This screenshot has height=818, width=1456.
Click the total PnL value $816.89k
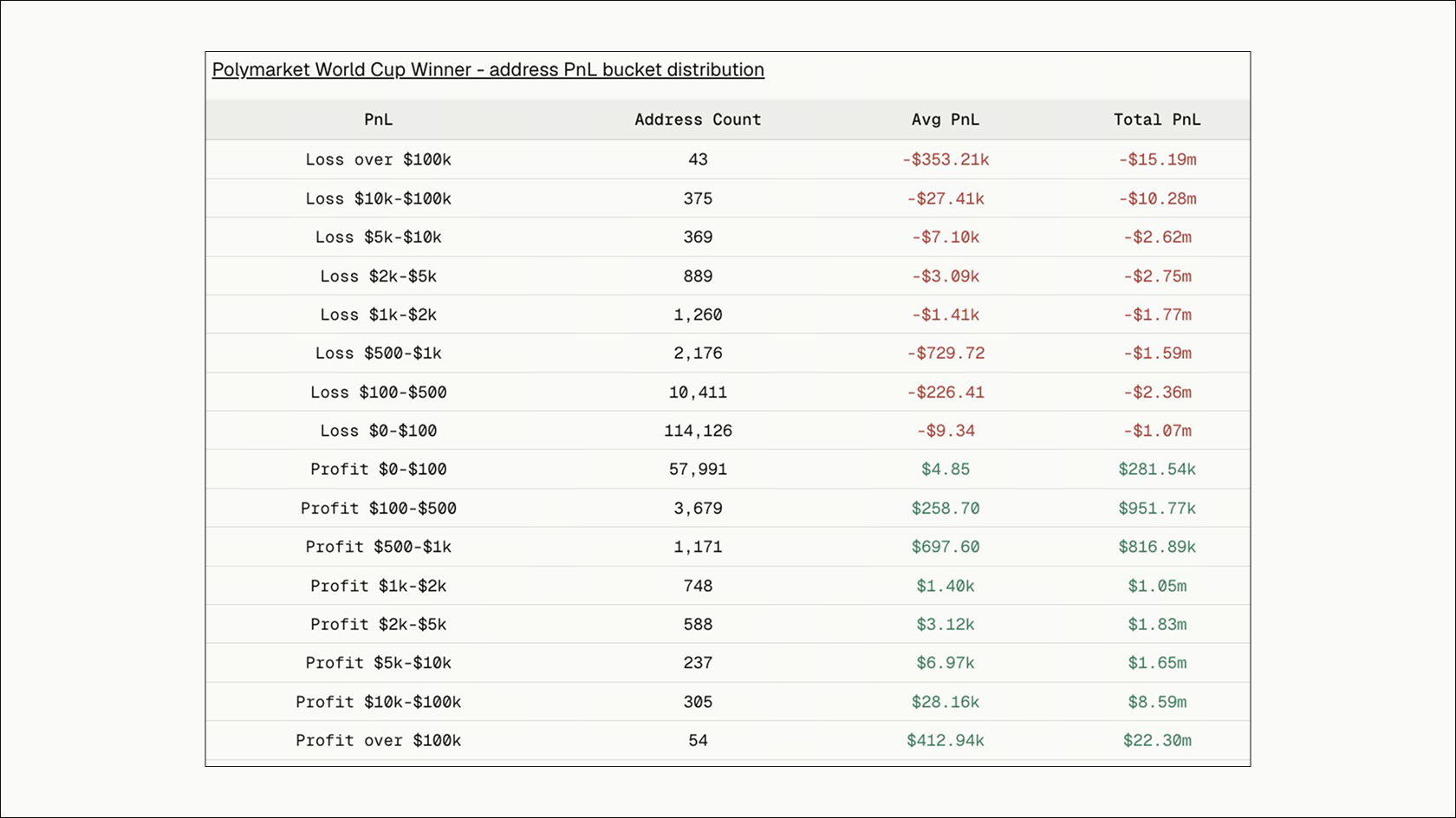[1157, 547]
